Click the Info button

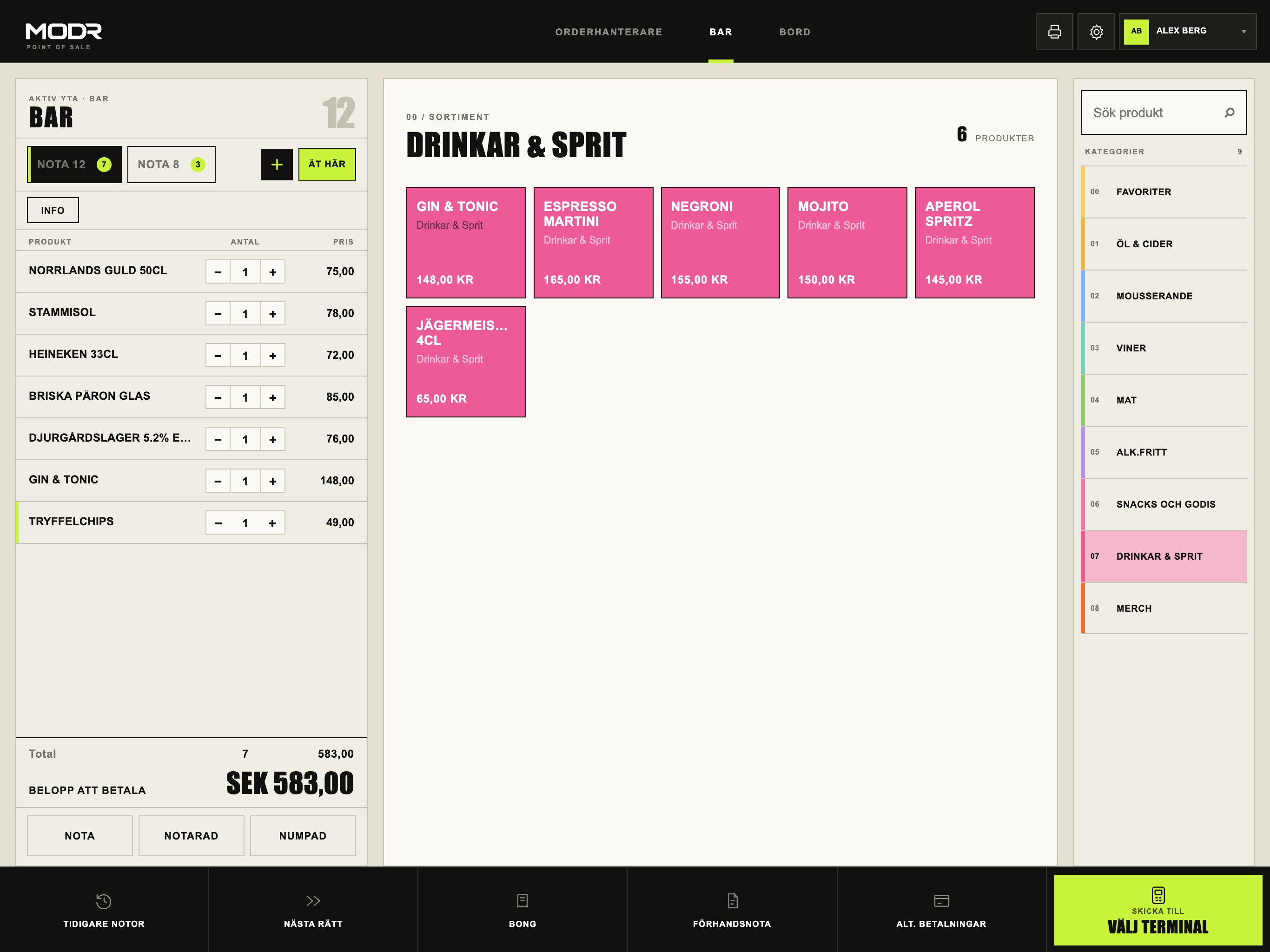(x=53, y=210)
